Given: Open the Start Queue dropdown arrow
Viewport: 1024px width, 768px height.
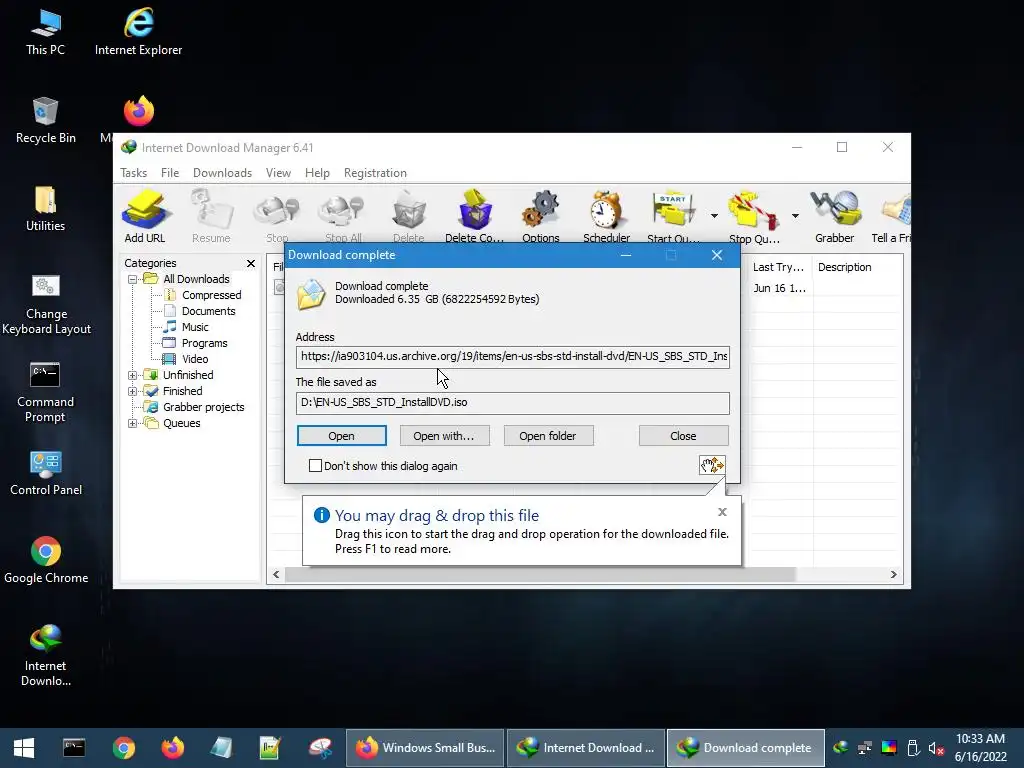Looking at the screenshot, I should (x=714, y=216).
